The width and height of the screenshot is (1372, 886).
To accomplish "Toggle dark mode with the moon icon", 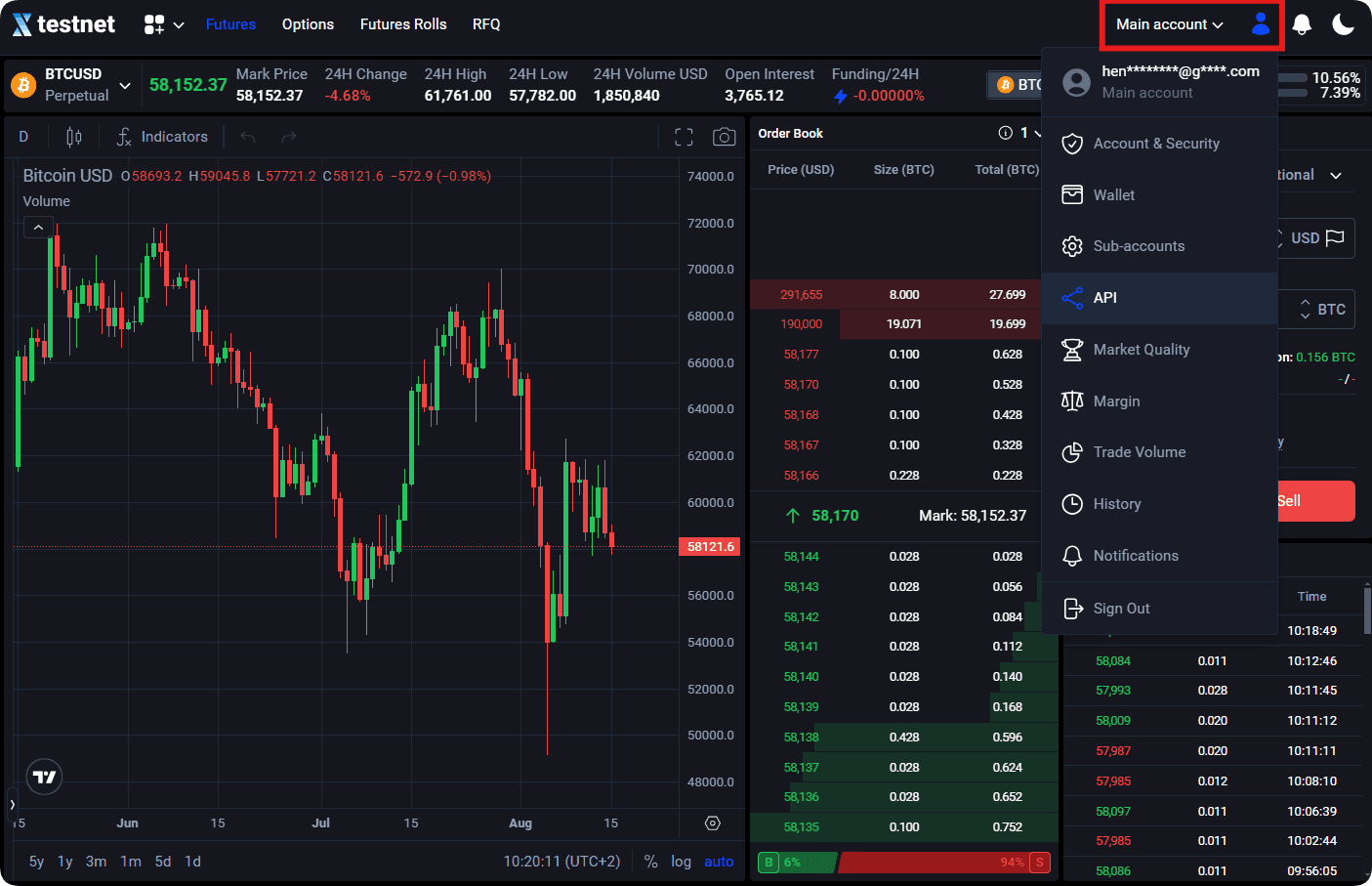I will (x=1345, y=23).
